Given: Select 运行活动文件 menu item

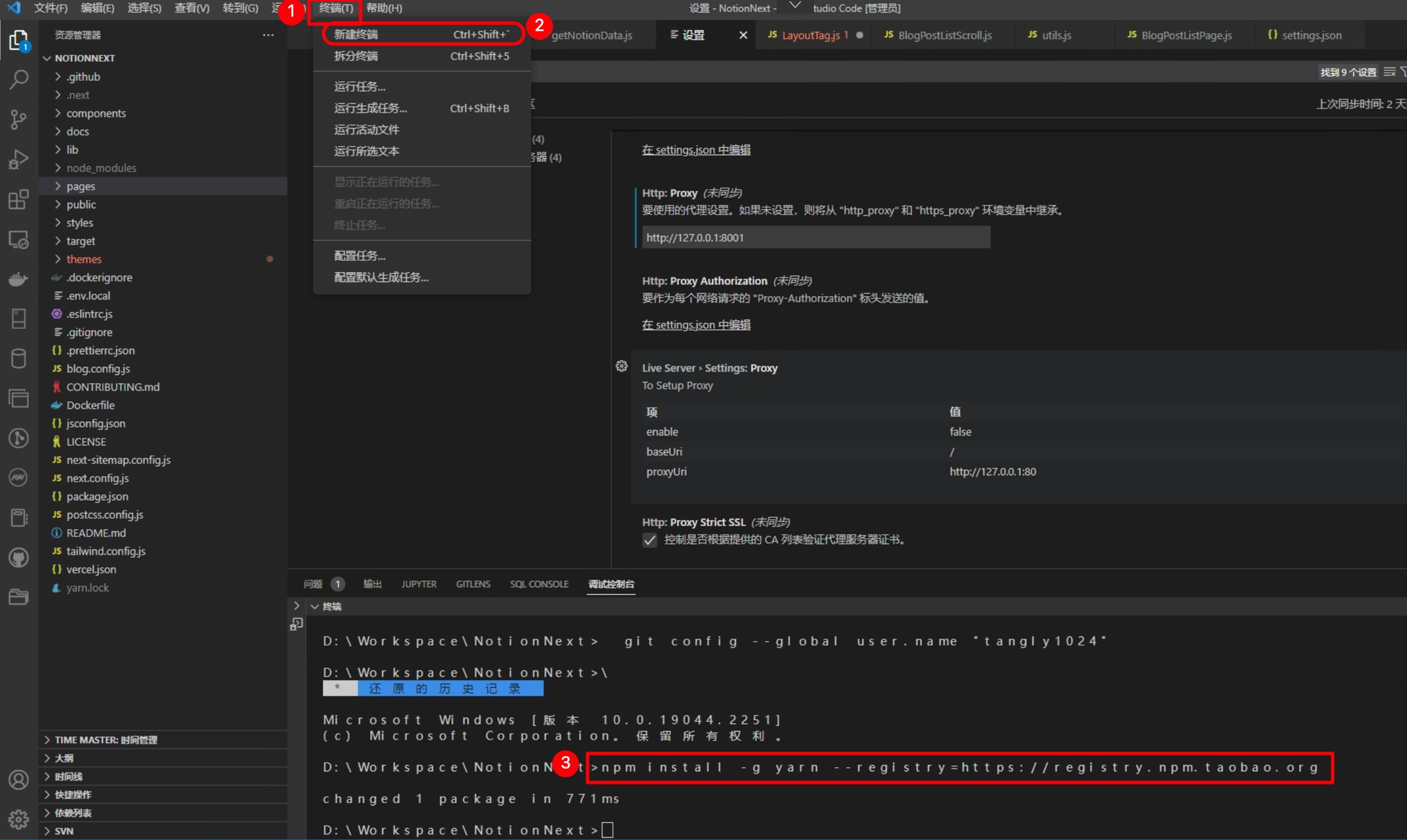Looking at the screenshot, I should 421,130.
